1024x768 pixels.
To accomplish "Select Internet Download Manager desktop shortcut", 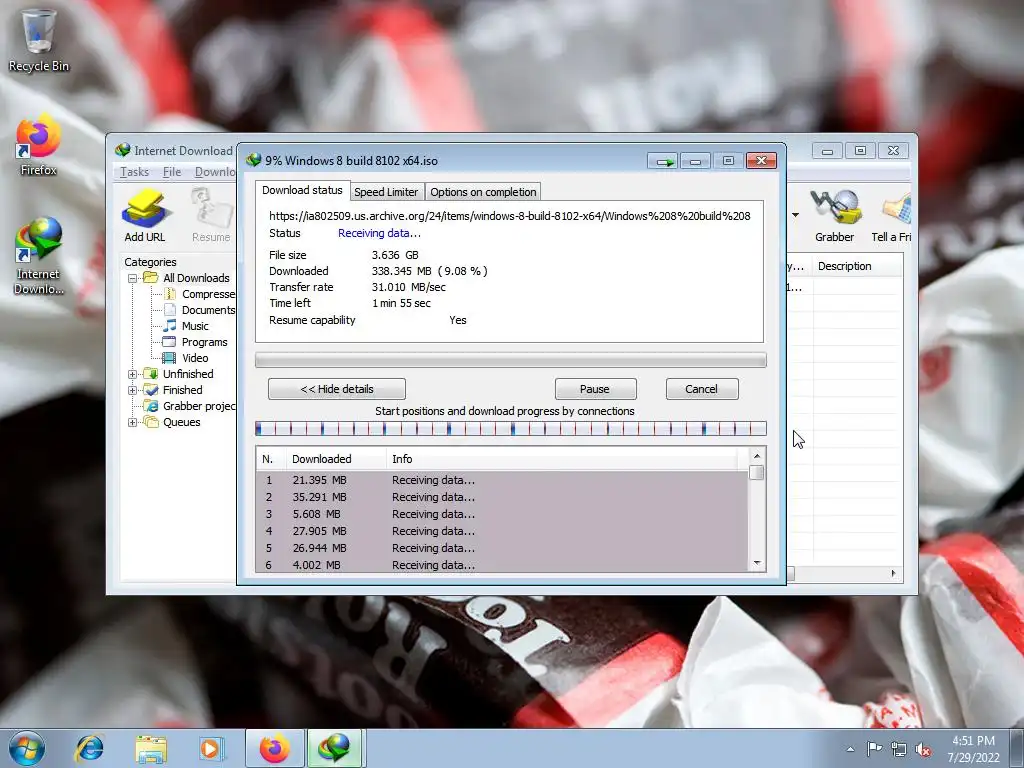I will tap(38, 256).
